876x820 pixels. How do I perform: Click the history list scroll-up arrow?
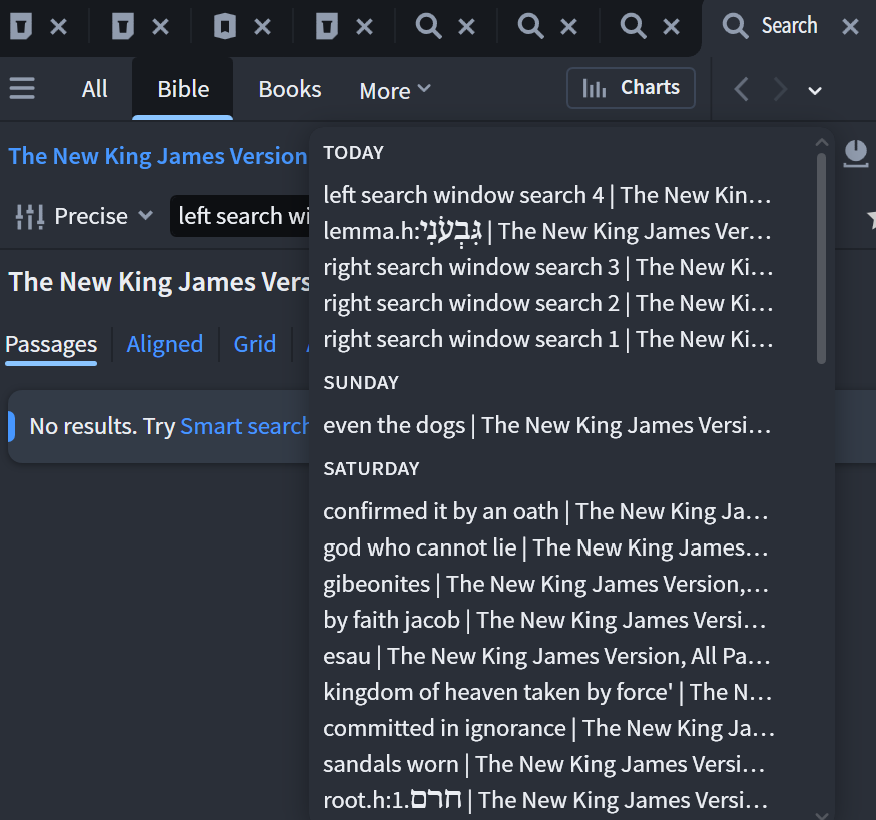coord(821,143)
